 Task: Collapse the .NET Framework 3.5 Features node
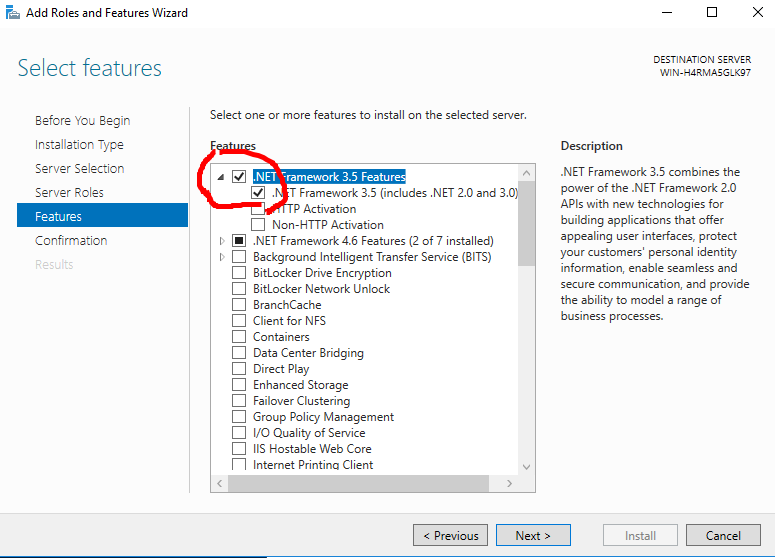[221, 177]
